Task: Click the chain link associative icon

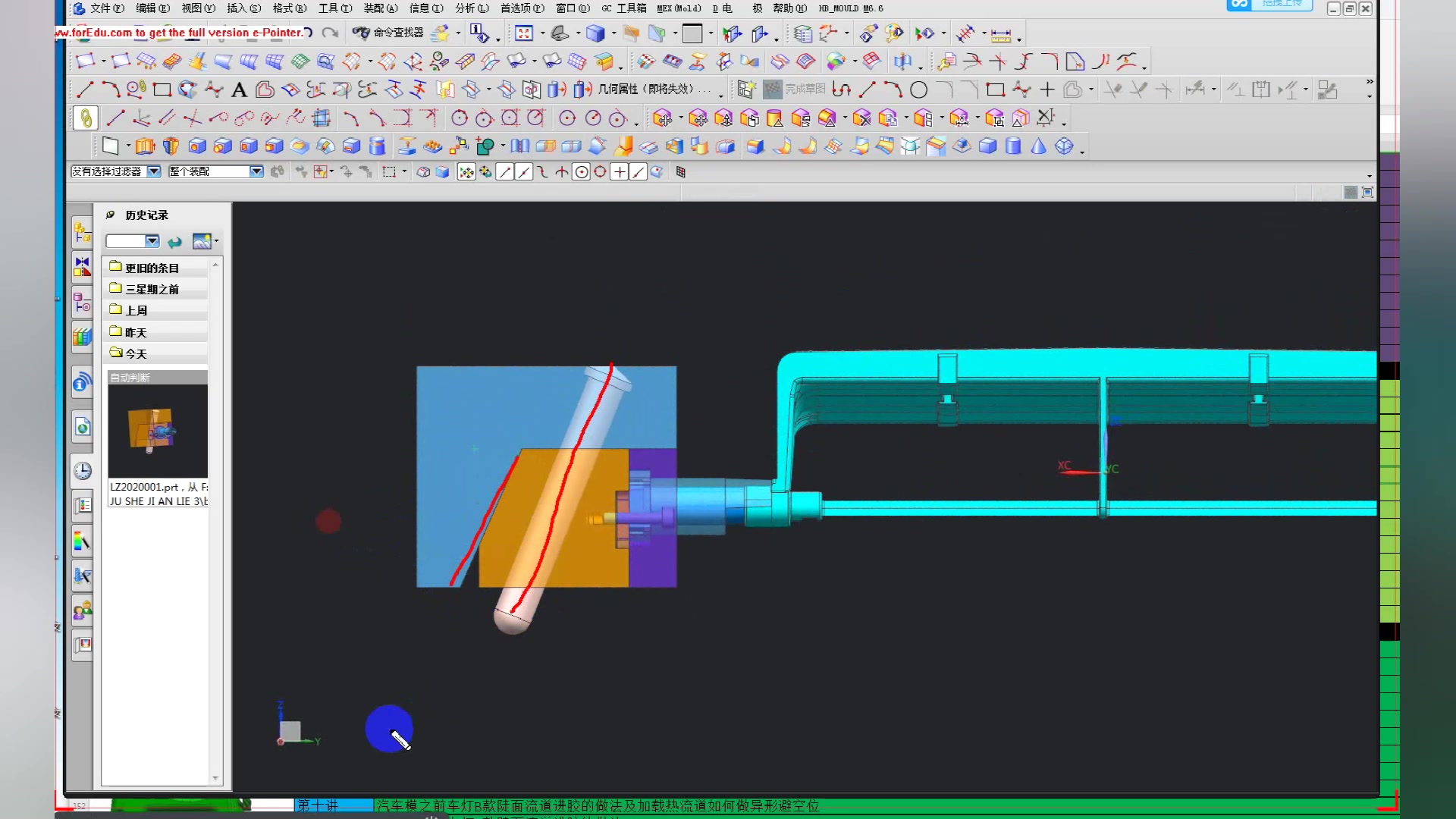Action: coord(86,118)
